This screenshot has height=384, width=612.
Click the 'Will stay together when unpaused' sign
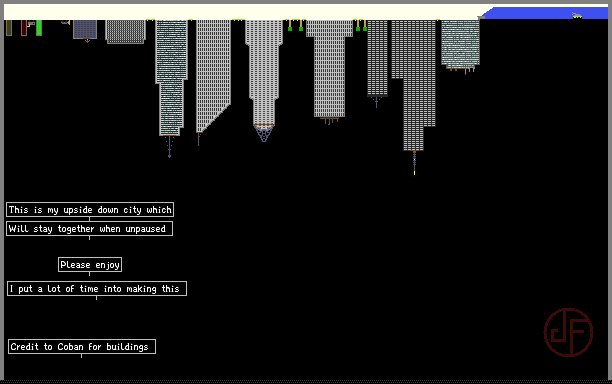(x=89, y=229)
